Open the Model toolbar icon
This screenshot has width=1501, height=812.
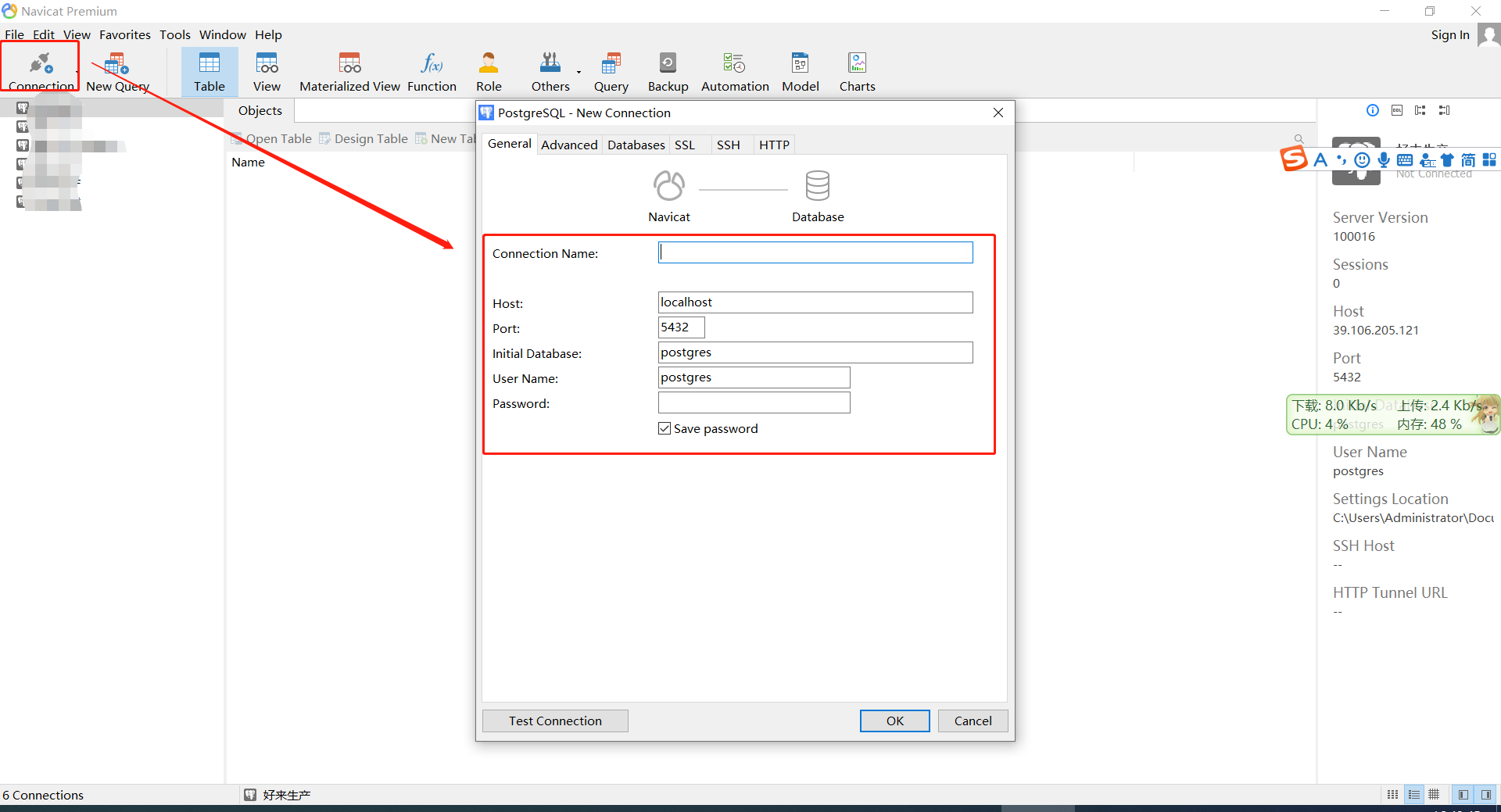[801, 70]
